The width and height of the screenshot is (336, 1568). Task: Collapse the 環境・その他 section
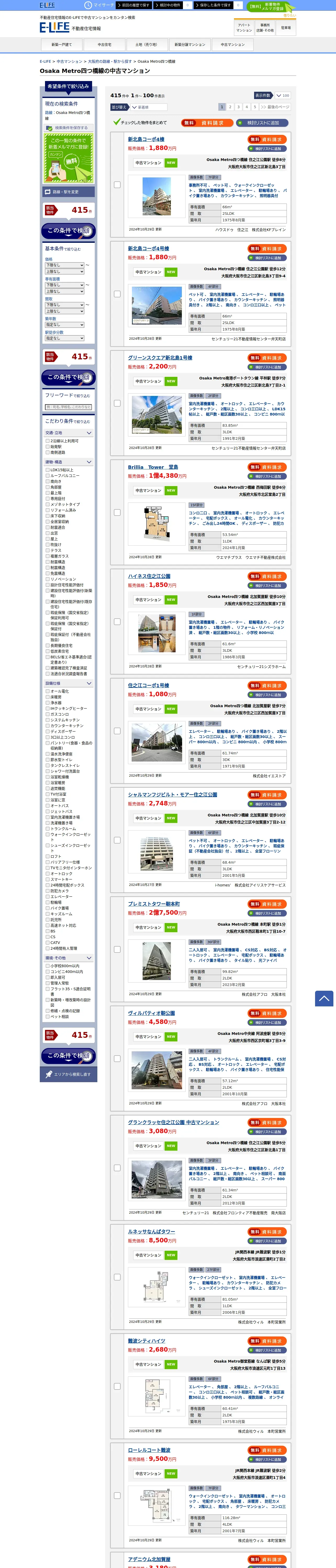(69, 958)
